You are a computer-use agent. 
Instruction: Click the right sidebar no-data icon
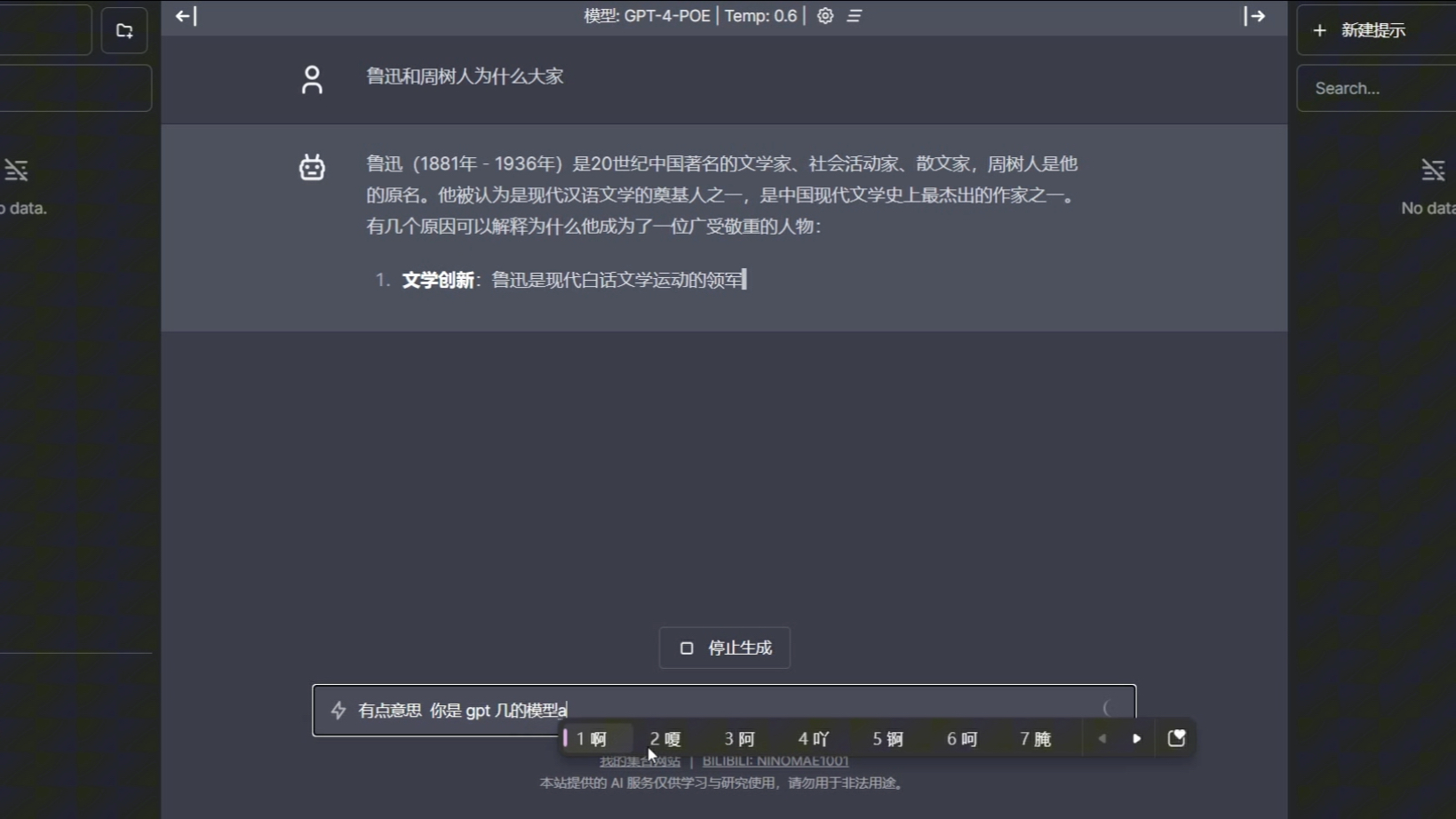tap(1433, 170)
